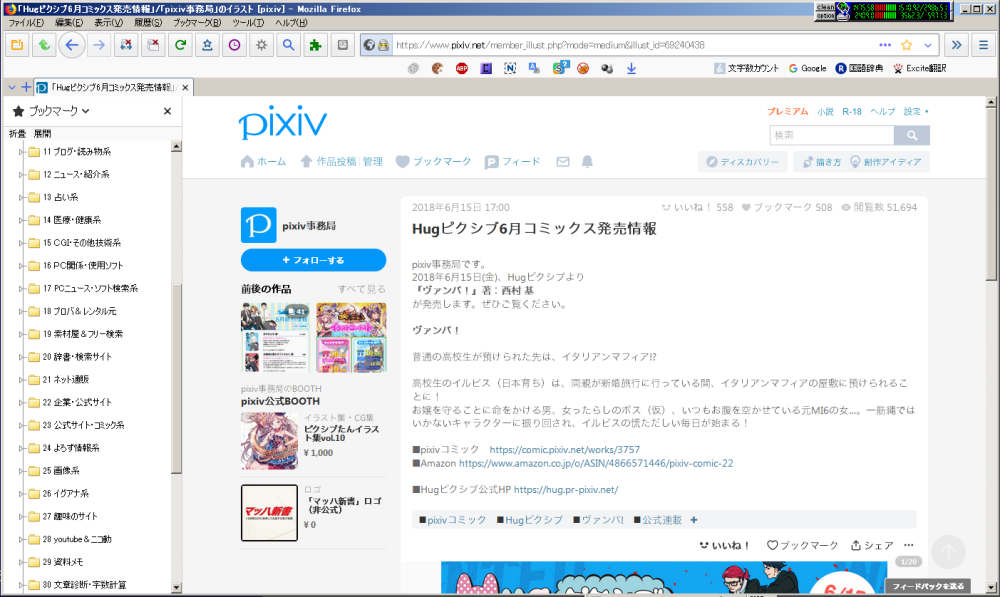This screenshot has height=597, width=1000.
Task: Expand the 28 youtube＆ニコ動 folder
Action: click(21, 539)
